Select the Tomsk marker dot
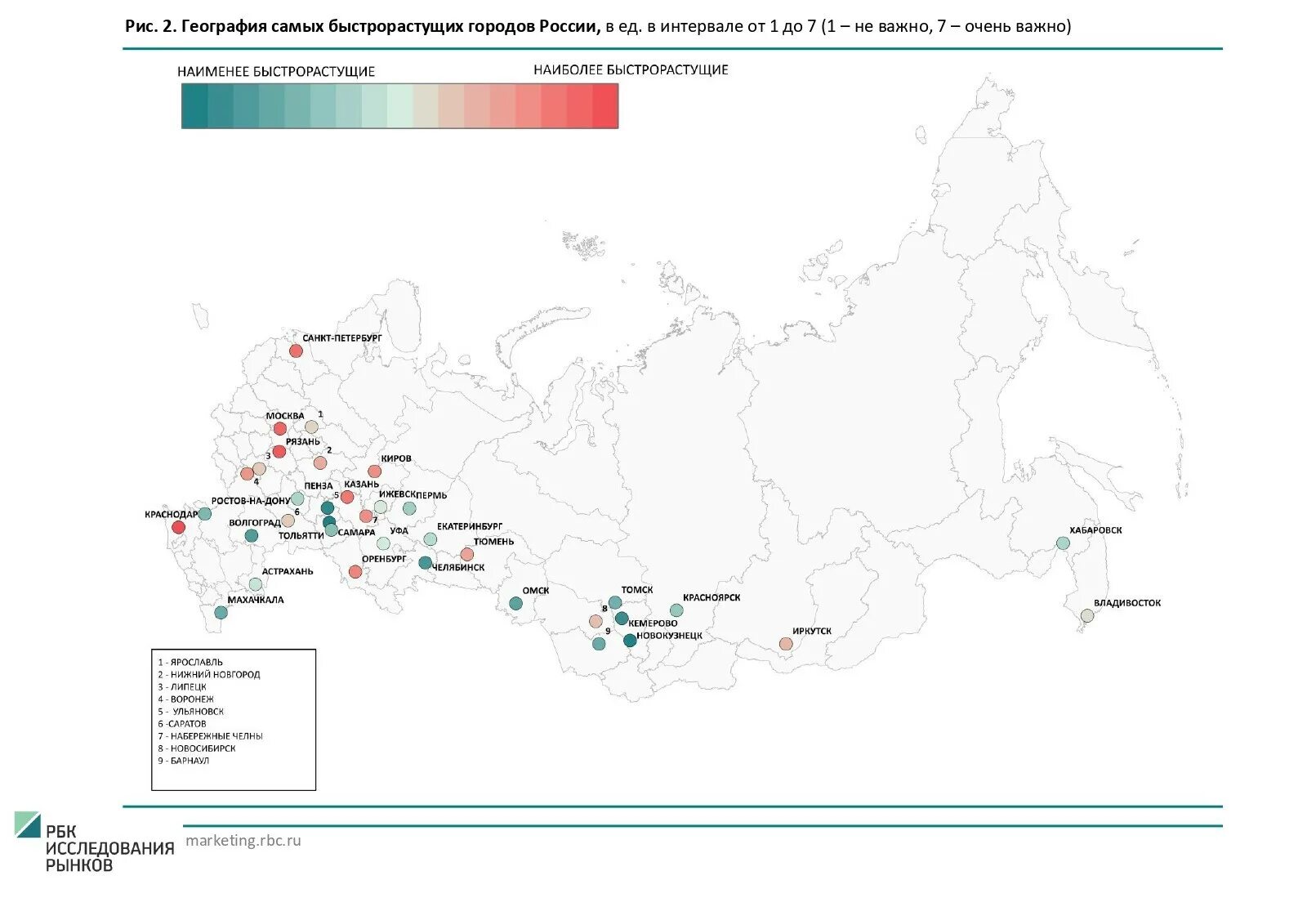 pyautogui.click(x=615, y=603)
